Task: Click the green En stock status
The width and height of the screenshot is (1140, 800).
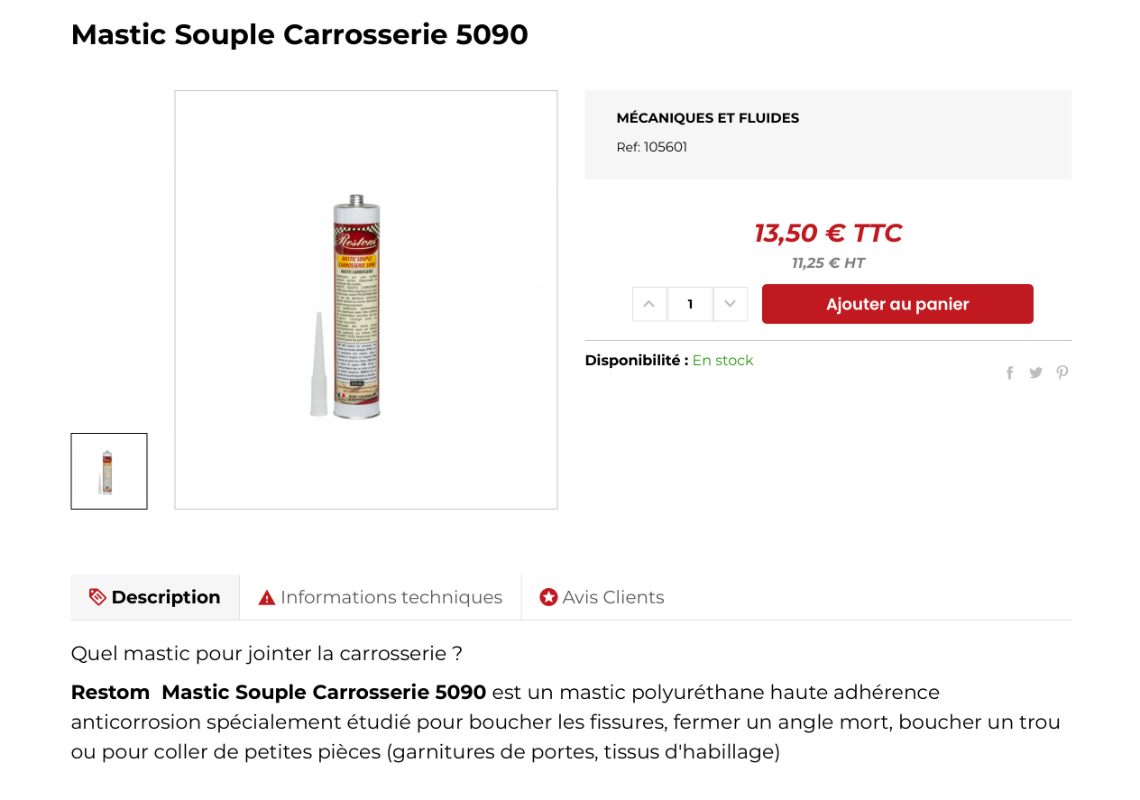Action: coord(722,360)
